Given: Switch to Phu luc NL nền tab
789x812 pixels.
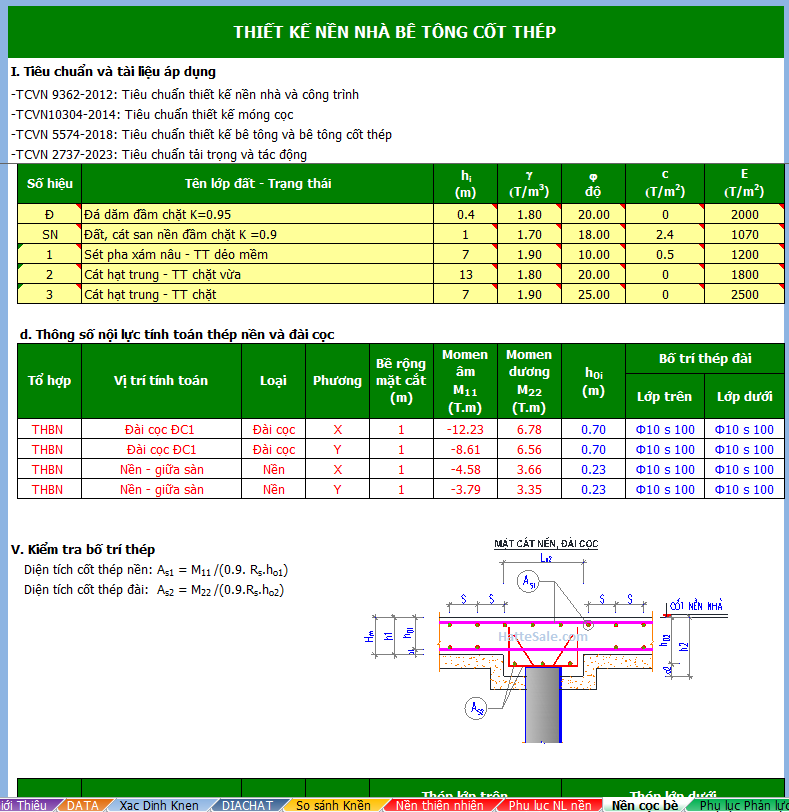Looking at the screenshot, I should point(550,805).
